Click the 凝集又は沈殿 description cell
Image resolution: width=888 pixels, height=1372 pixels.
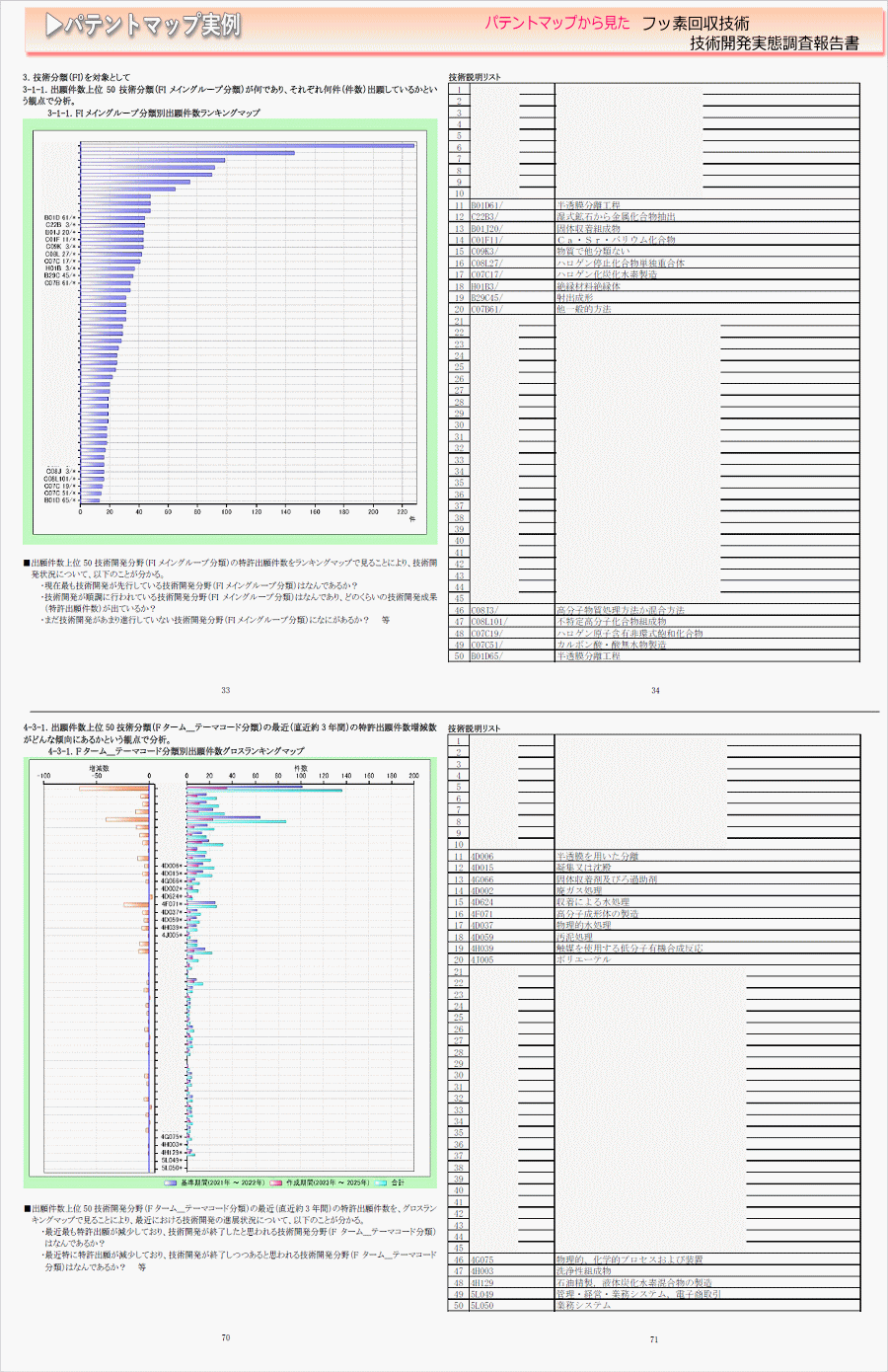[x=585, y=868]
